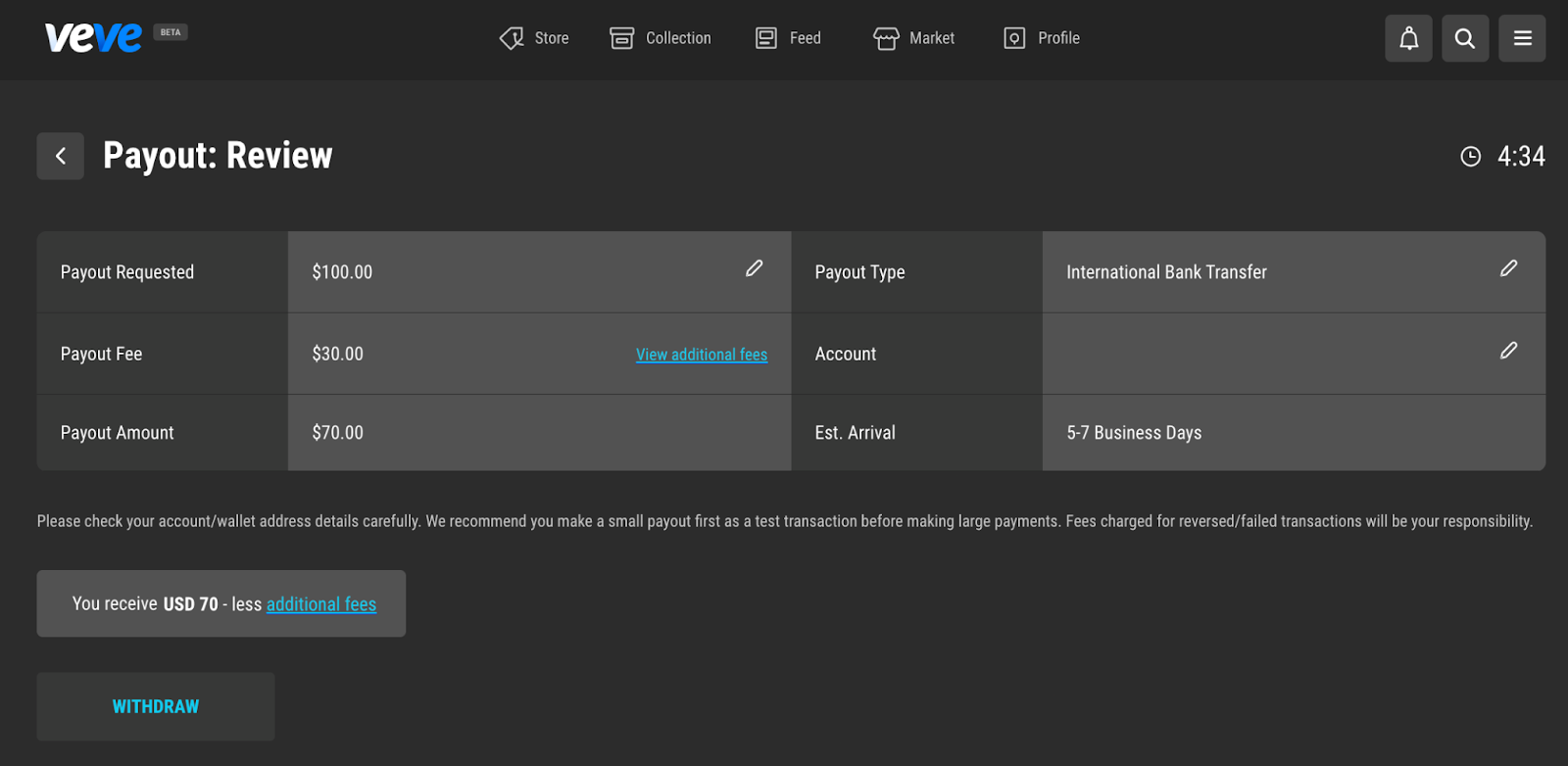Viewport: 1568px width, 766px height.
Task: Open the View additional fees link
Action: [x=701, y=355]
